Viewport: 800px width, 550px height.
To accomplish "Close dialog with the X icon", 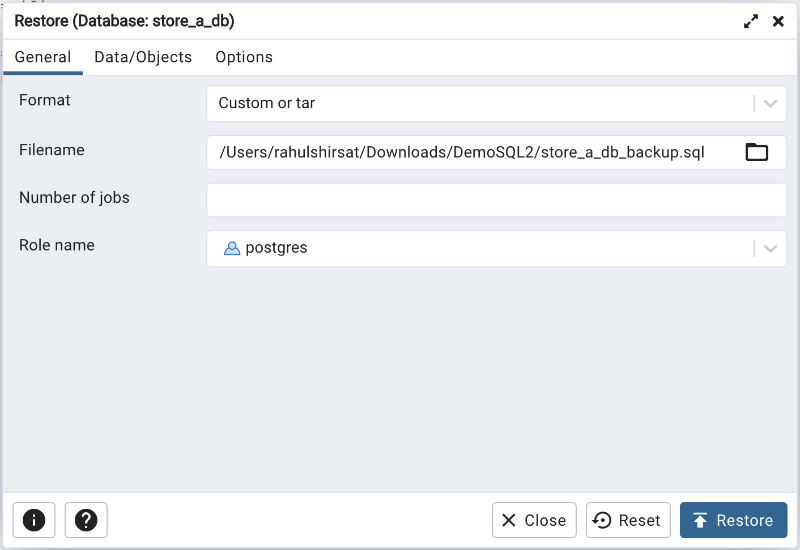I will pos(778,21).
